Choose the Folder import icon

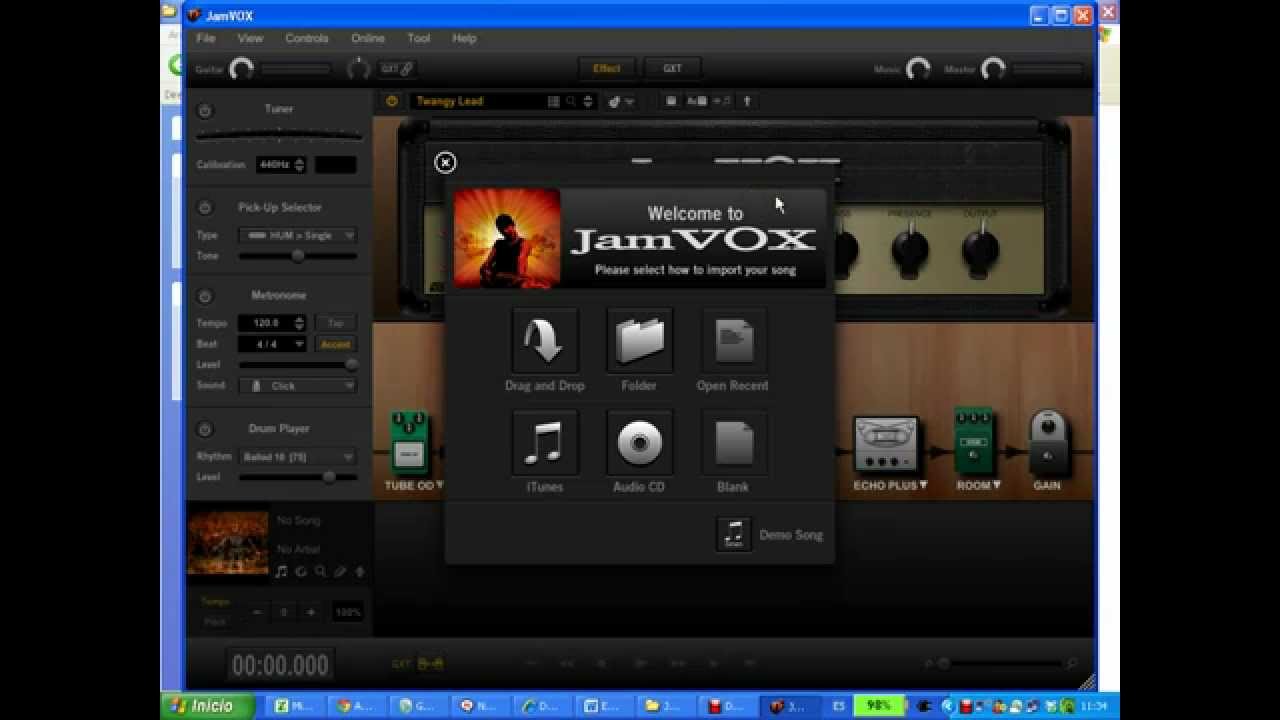point(639,342)
